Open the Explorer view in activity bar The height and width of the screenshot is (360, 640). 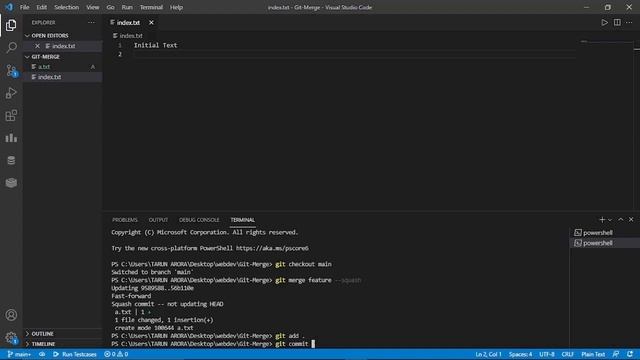11,25
